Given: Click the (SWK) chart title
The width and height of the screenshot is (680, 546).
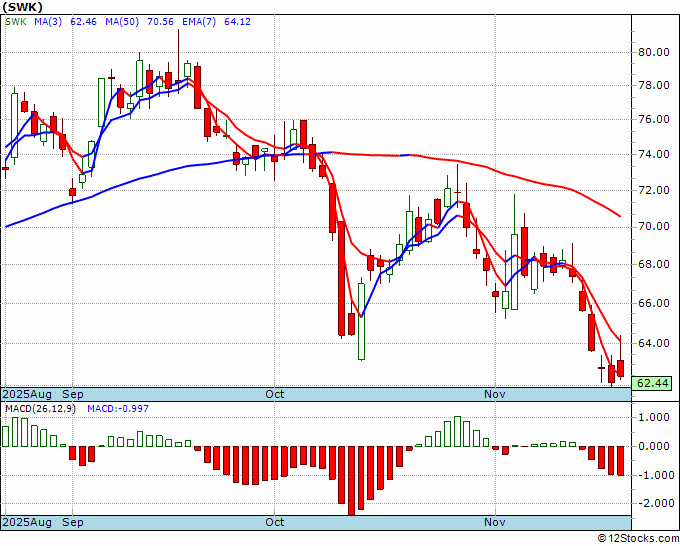Looking at the screenshot, I should [23, 7].
